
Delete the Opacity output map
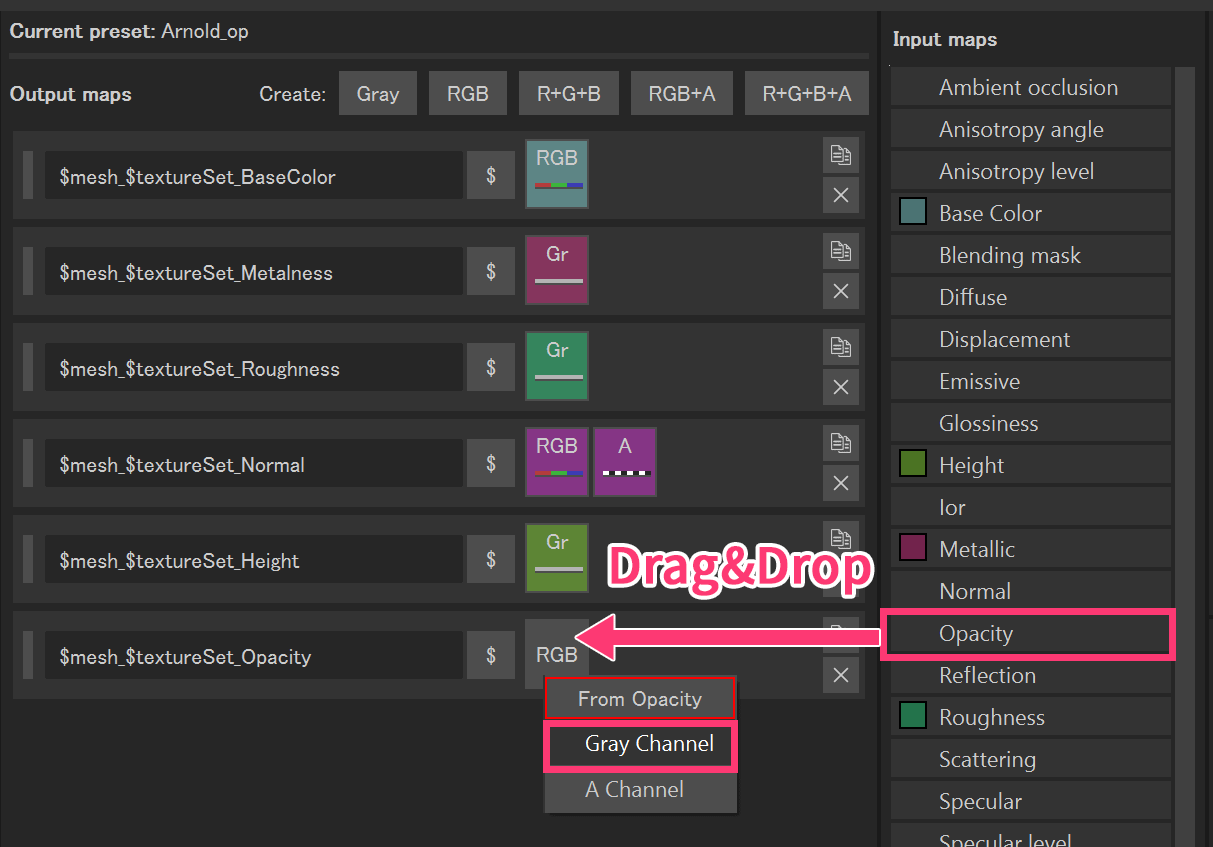click(840, 675)
